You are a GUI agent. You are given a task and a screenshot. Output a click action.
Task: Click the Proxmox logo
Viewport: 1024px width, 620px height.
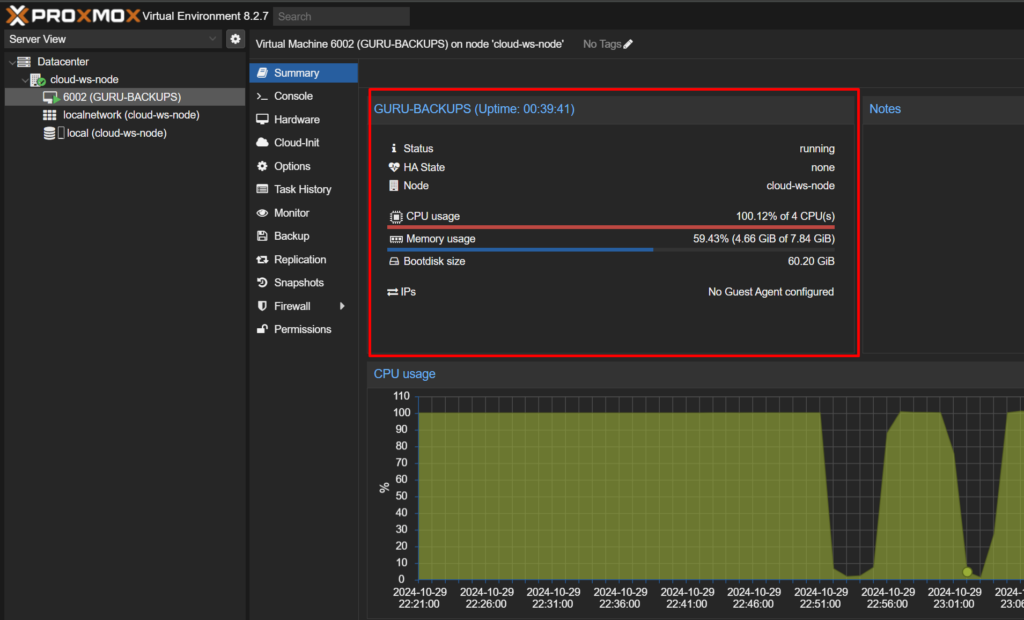coord(73,15)
